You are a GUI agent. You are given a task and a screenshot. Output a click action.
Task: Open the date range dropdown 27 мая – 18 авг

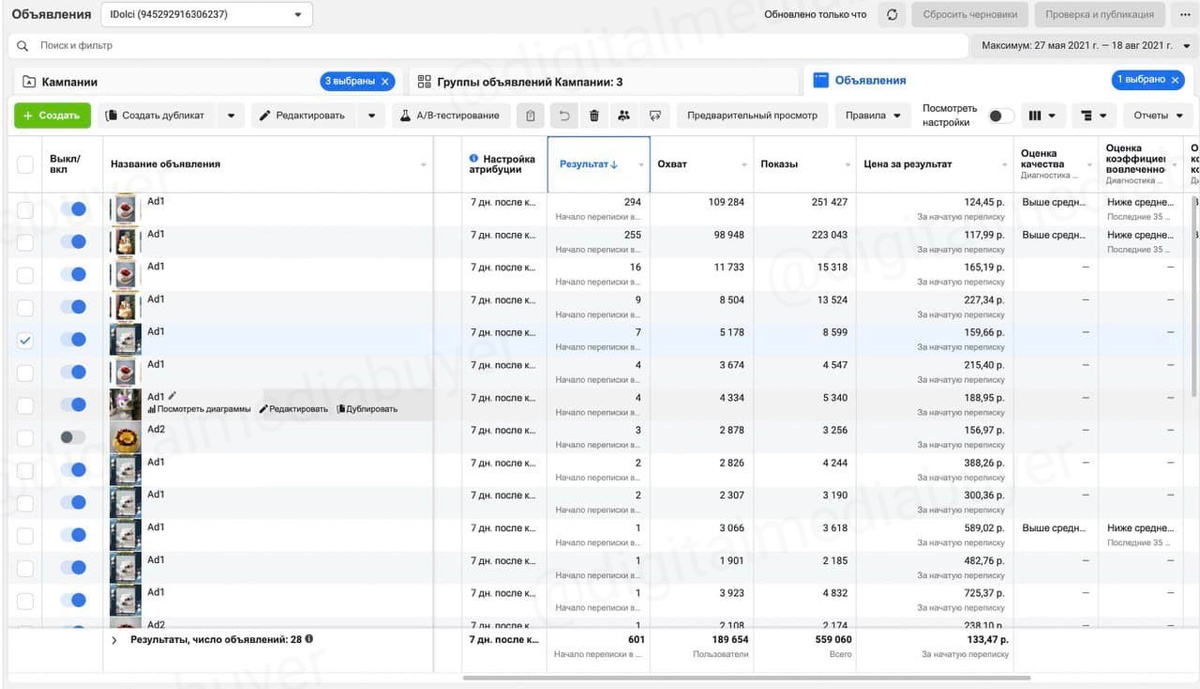click(x=1085, y=46)
